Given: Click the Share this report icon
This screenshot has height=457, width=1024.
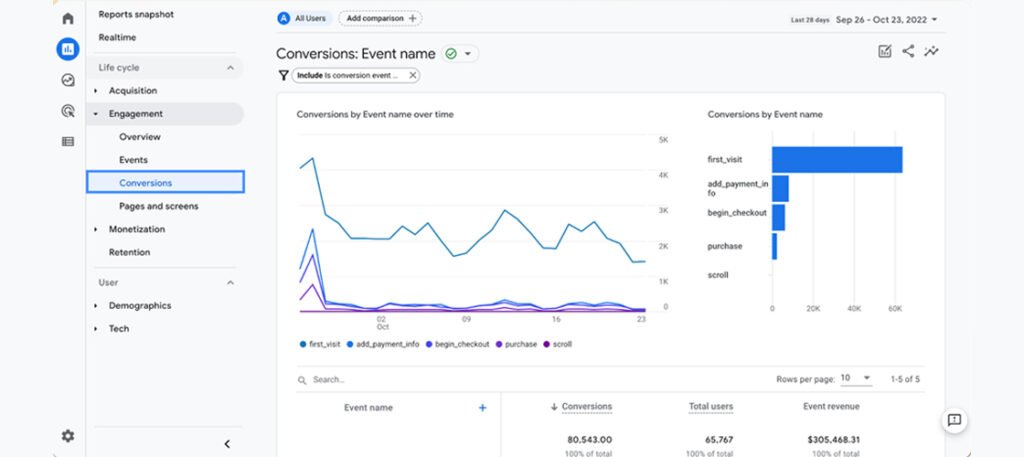Looking at the screenshot, I should (x=908, y=52).
